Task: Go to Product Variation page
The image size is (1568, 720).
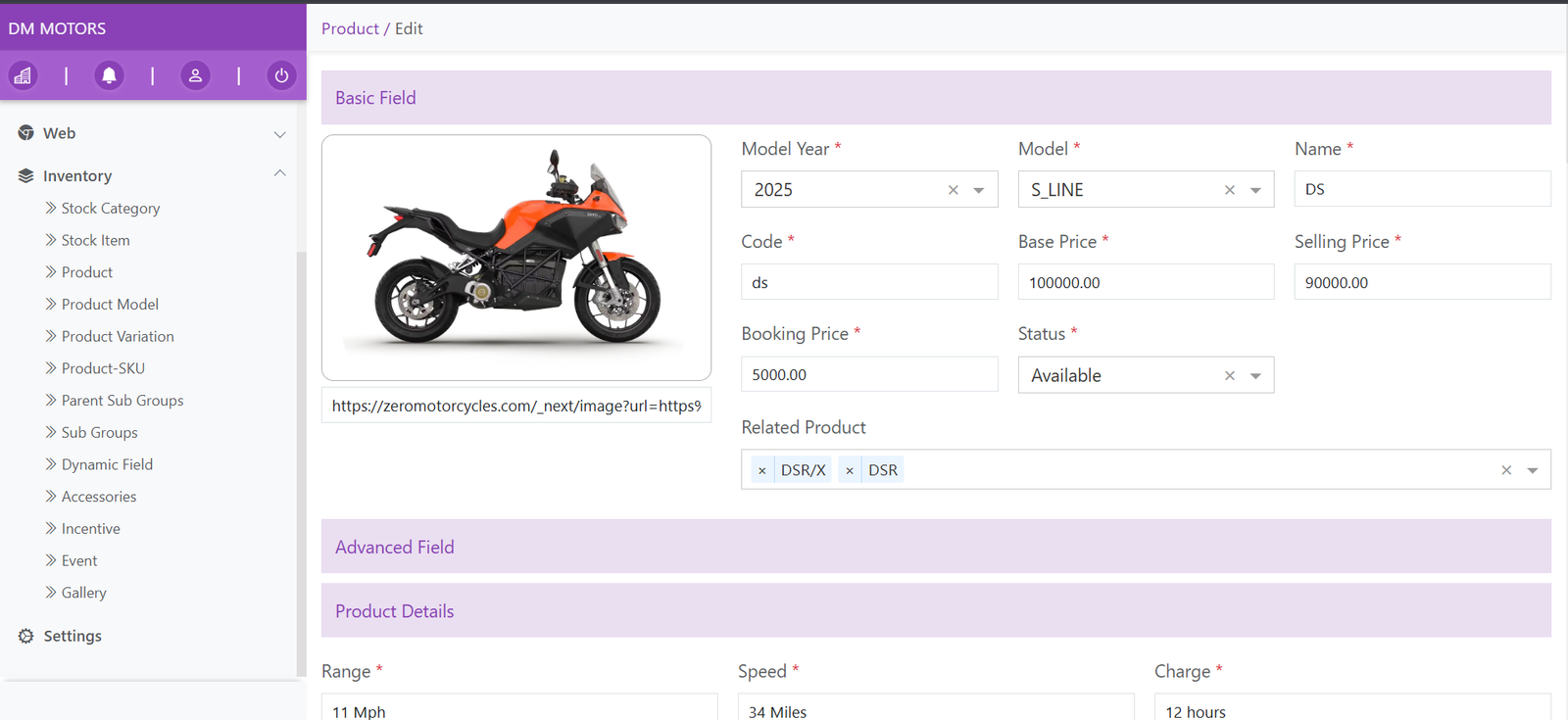Action: point(118,336)
